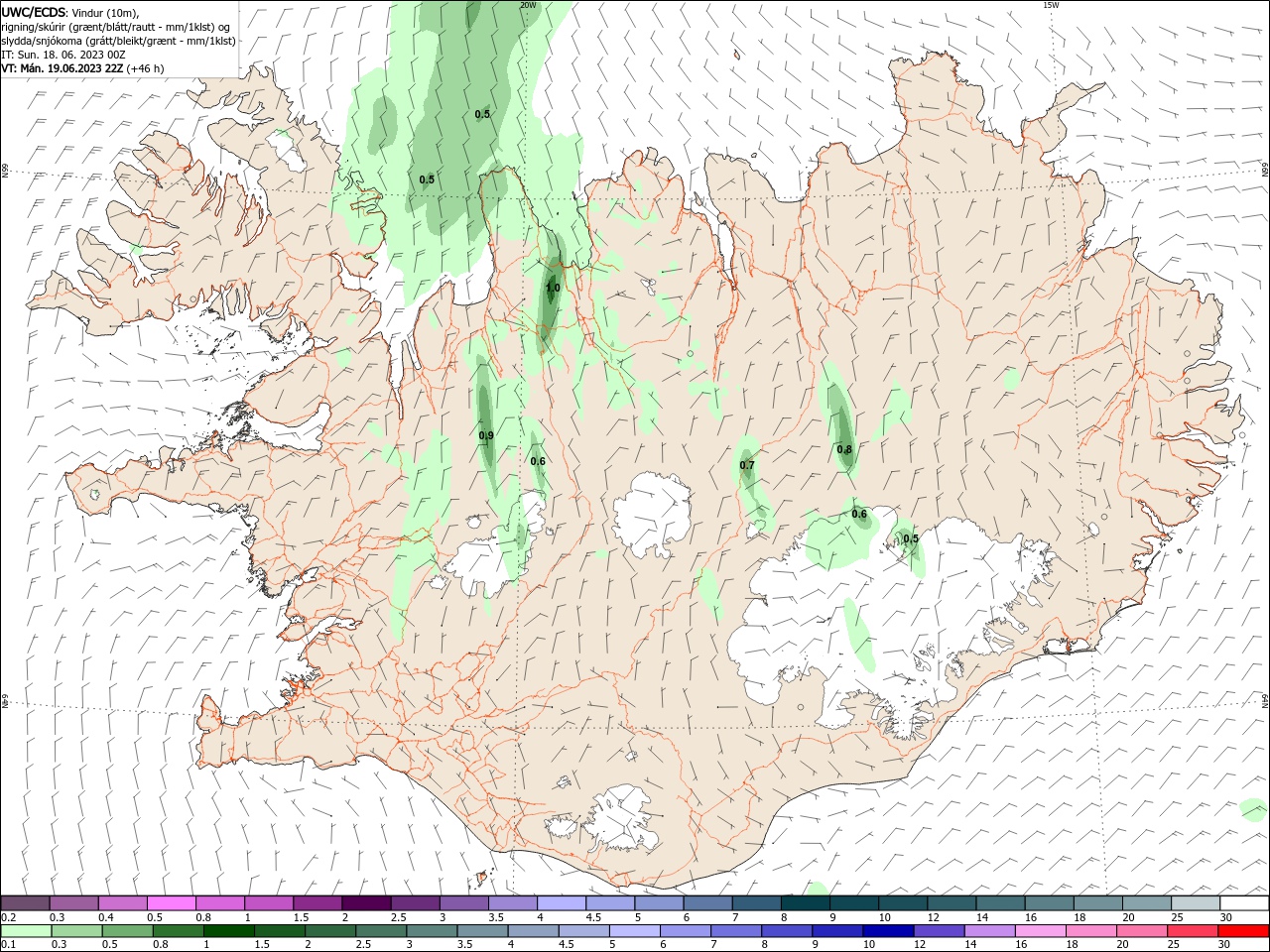Screen dimensions: 1270x952
Task: Pick the forest green 0.8 legend swatch
Action: [178, 931]
